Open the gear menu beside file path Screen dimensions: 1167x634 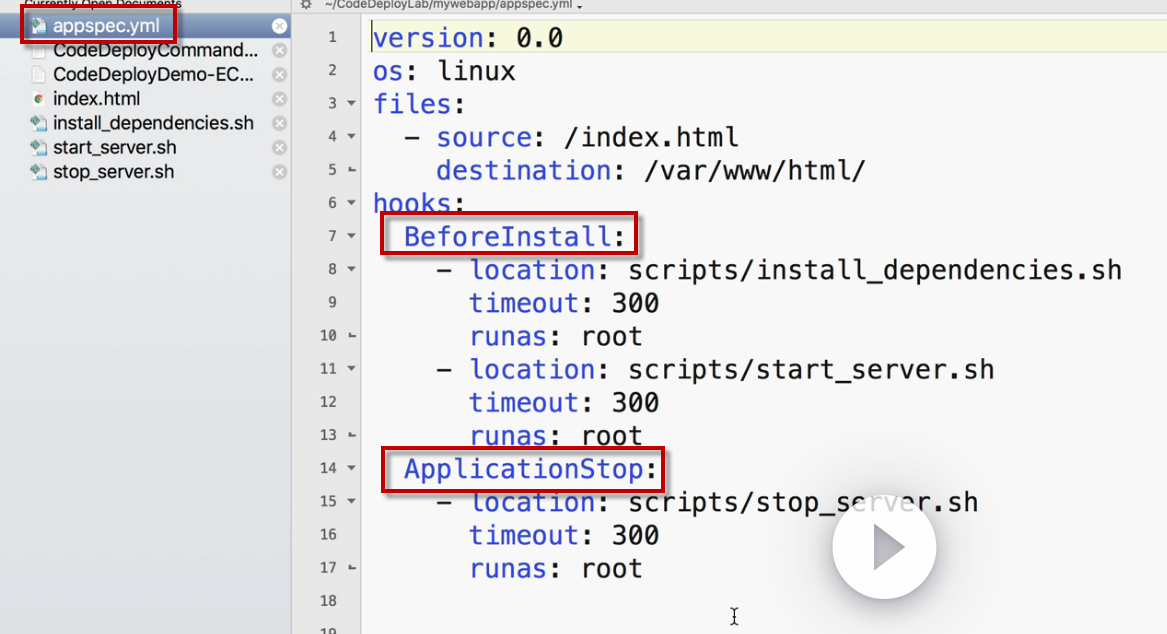306,4
